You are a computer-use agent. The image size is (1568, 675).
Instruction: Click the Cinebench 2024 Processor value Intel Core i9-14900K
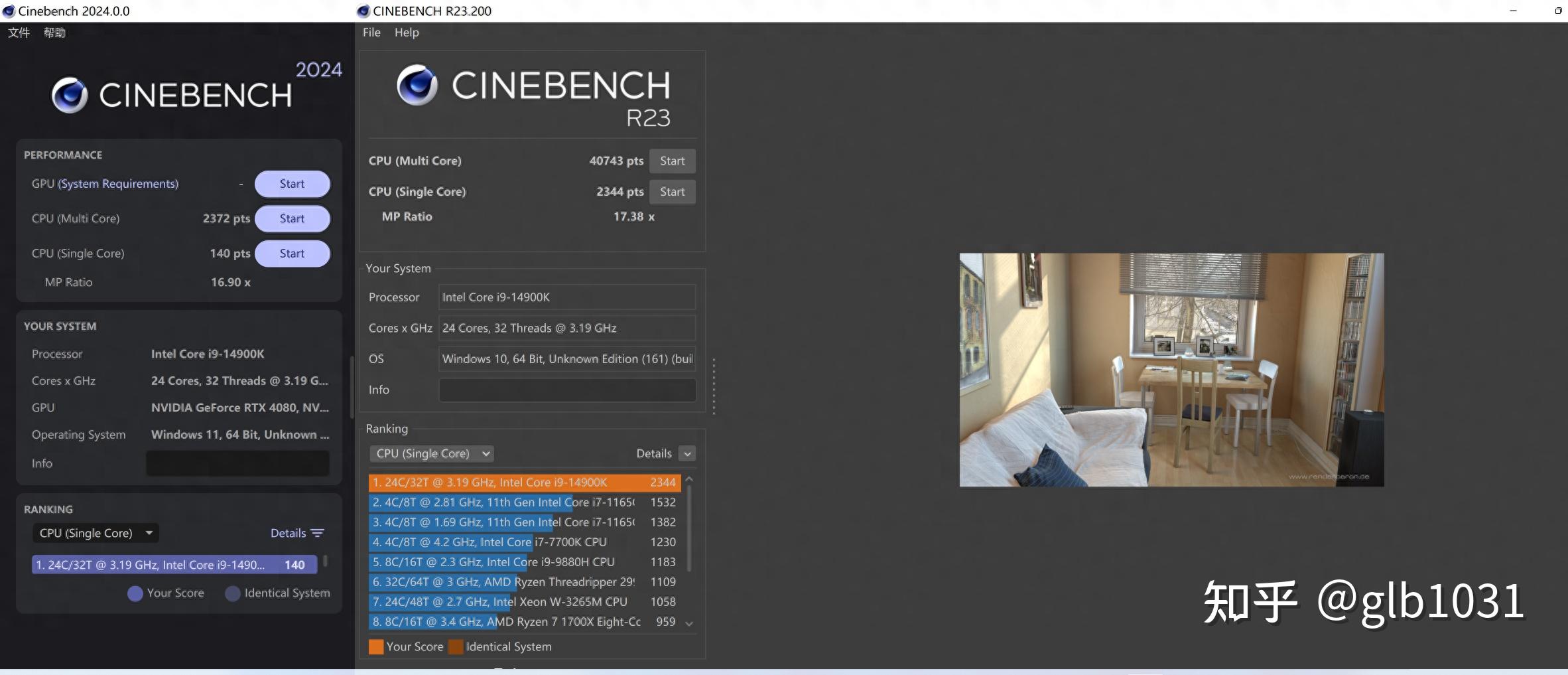(x=207, y=354)
